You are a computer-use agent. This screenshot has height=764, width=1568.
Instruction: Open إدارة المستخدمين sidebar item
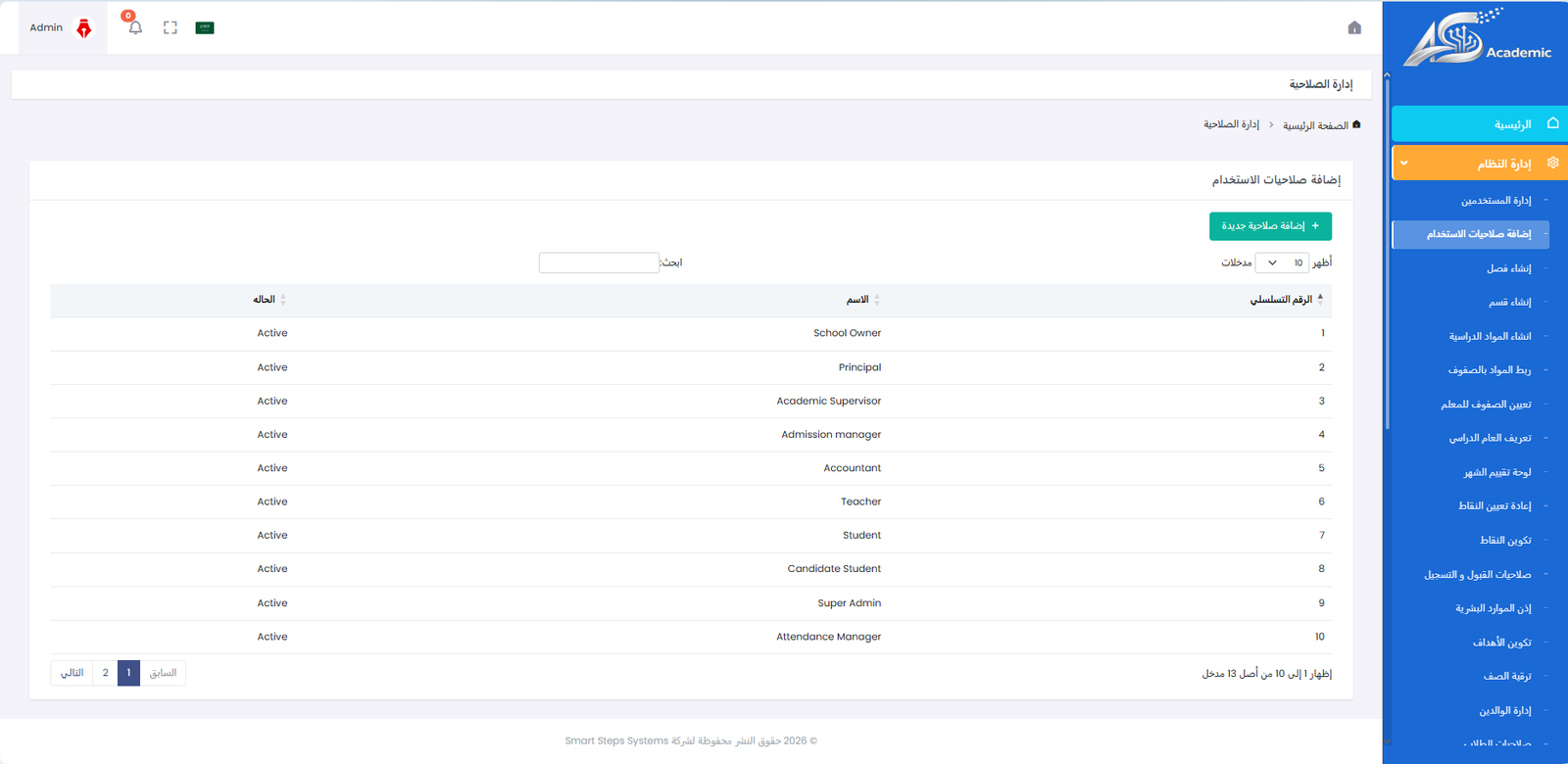(x=1495, y=201)
